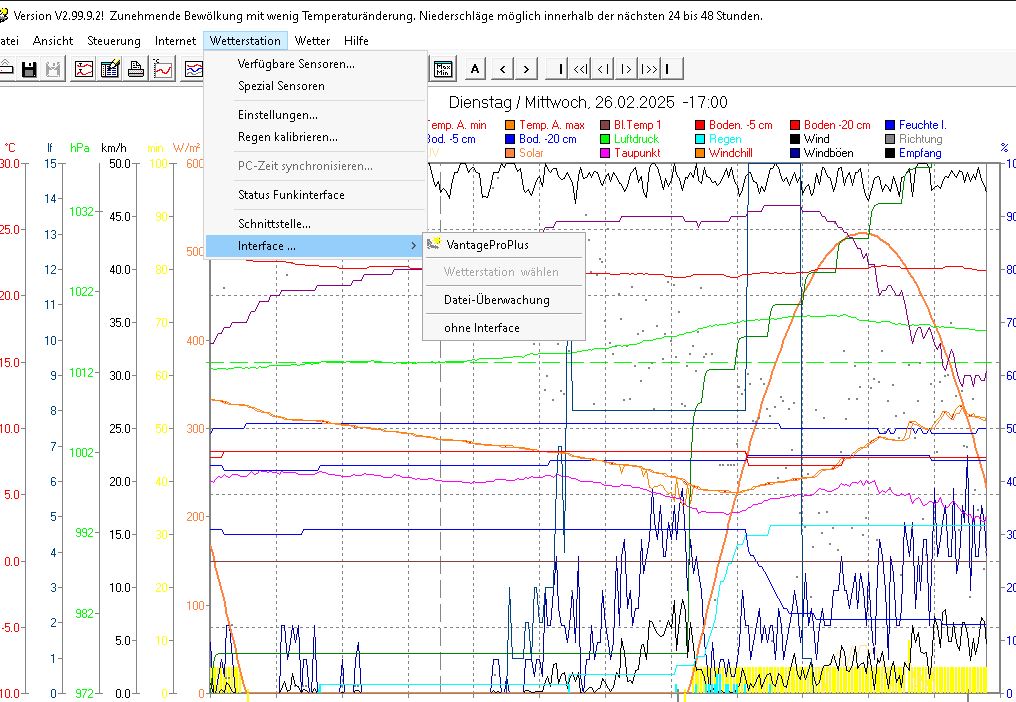Select 'Verfügbare Sensoren...' menu entry

[296, 64]
